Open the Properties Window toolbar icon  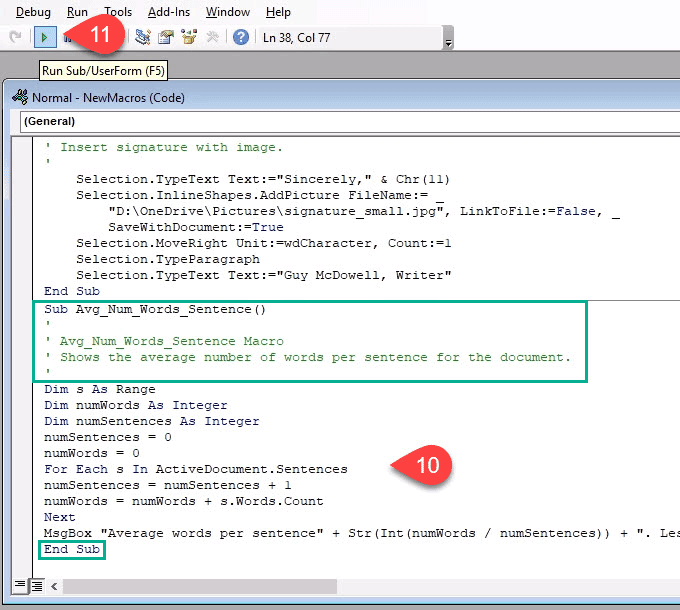165,37
